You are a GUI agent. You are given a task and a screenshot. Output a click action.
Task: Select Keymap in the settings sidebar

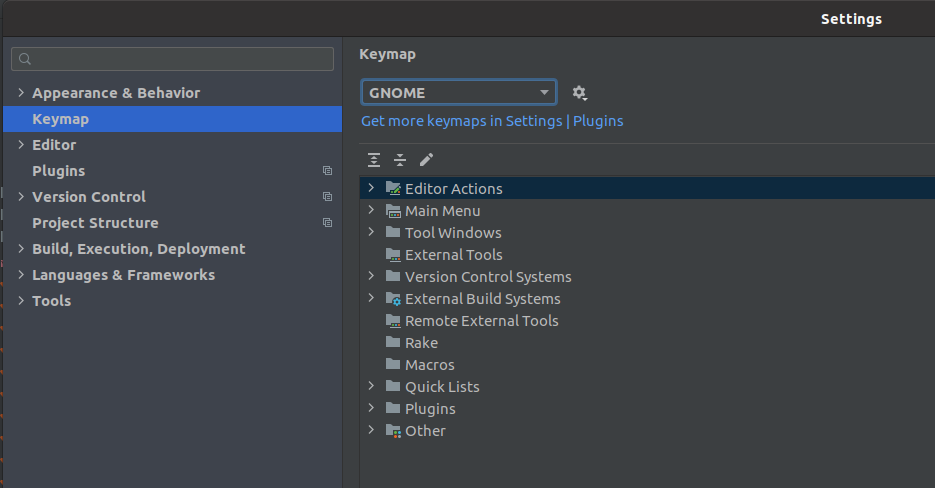click(60, 119)
